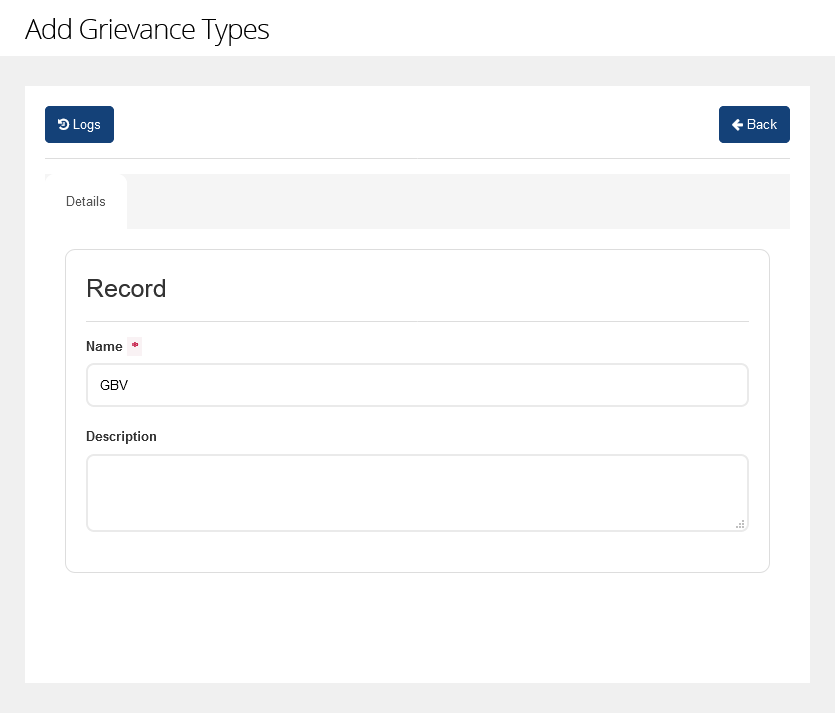
Task: Click the Description field label
Action: click(x=121, y=436)
